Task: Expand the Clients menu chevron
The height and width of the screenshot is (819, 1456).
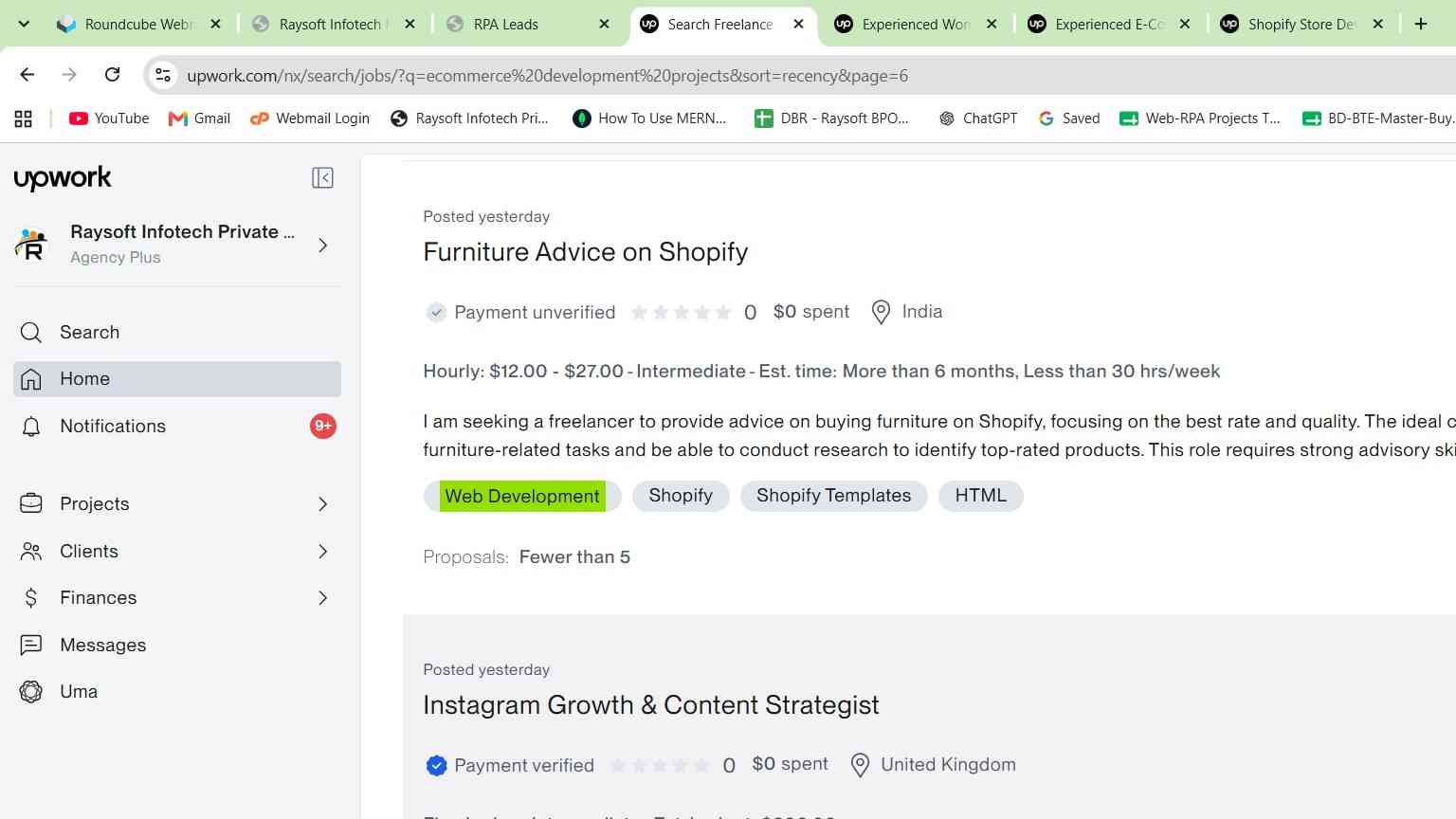Action: coord(322,551)
